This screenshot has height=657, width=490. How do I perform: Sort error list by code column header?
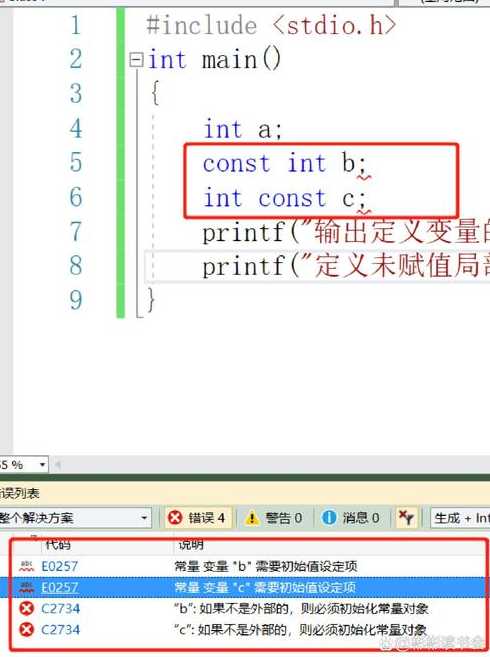58,545
